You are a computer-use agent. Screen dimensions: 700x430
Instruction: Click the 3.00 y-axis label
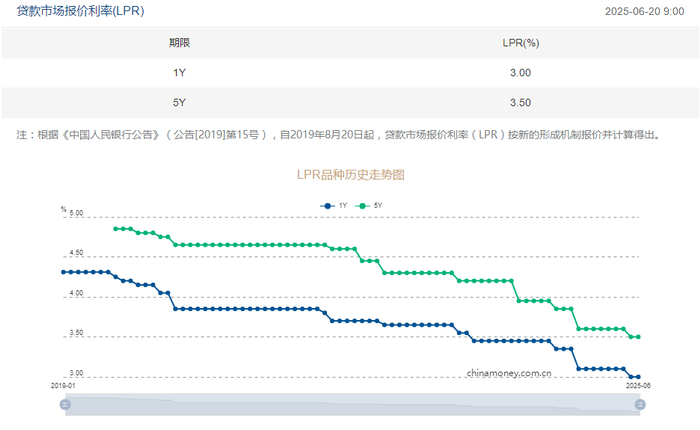tap(76, 373)
